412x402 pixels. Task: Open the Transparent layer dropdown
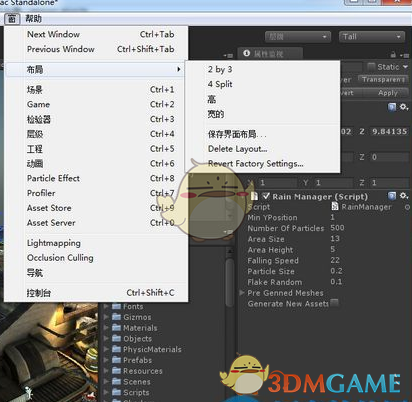click(383, 80)
